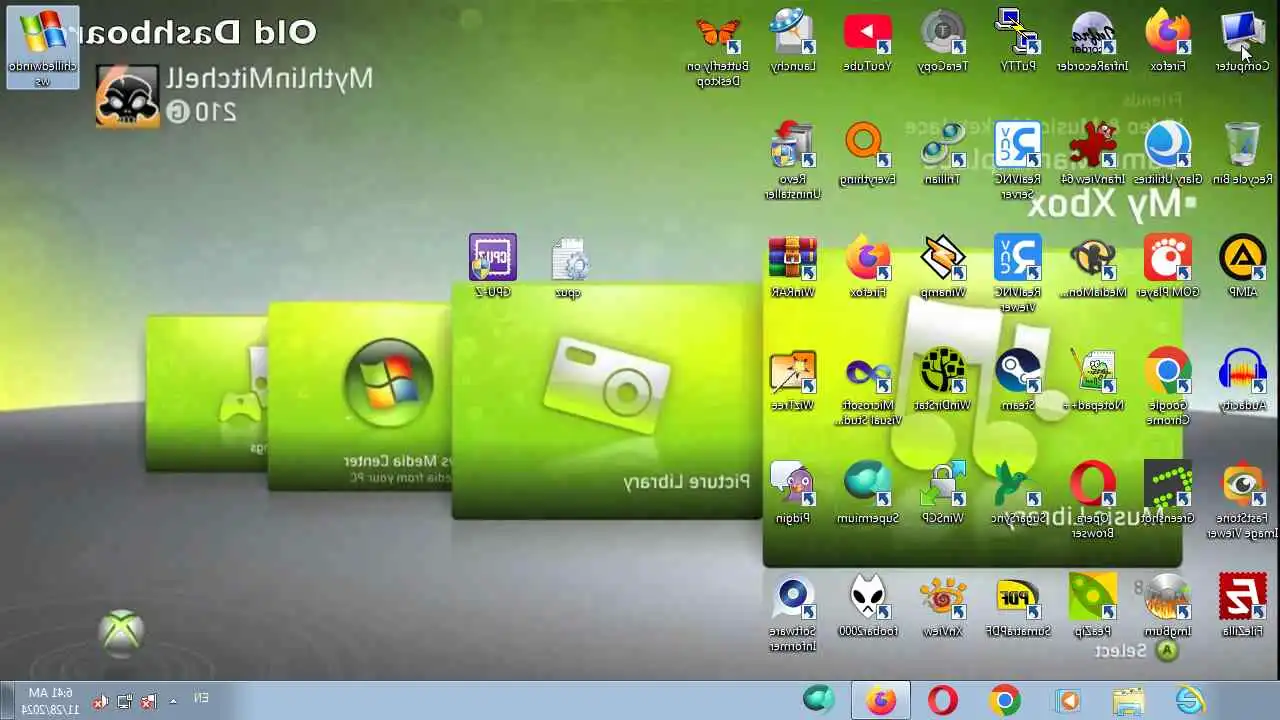Select the InfraRecorder desktop icon

pos(1092,42)
